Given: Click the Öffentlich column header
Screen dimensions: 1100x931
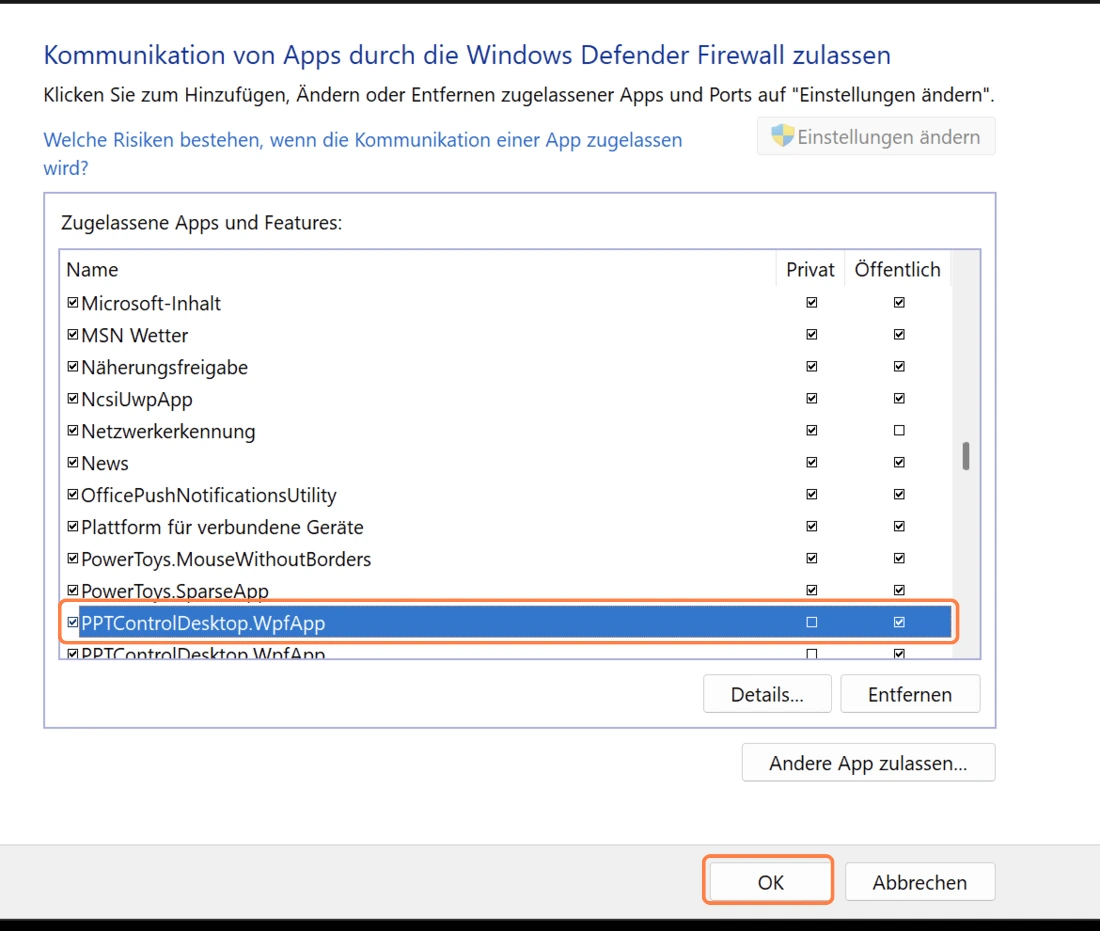Looking at the screenshot, I should tap(897, 269).
